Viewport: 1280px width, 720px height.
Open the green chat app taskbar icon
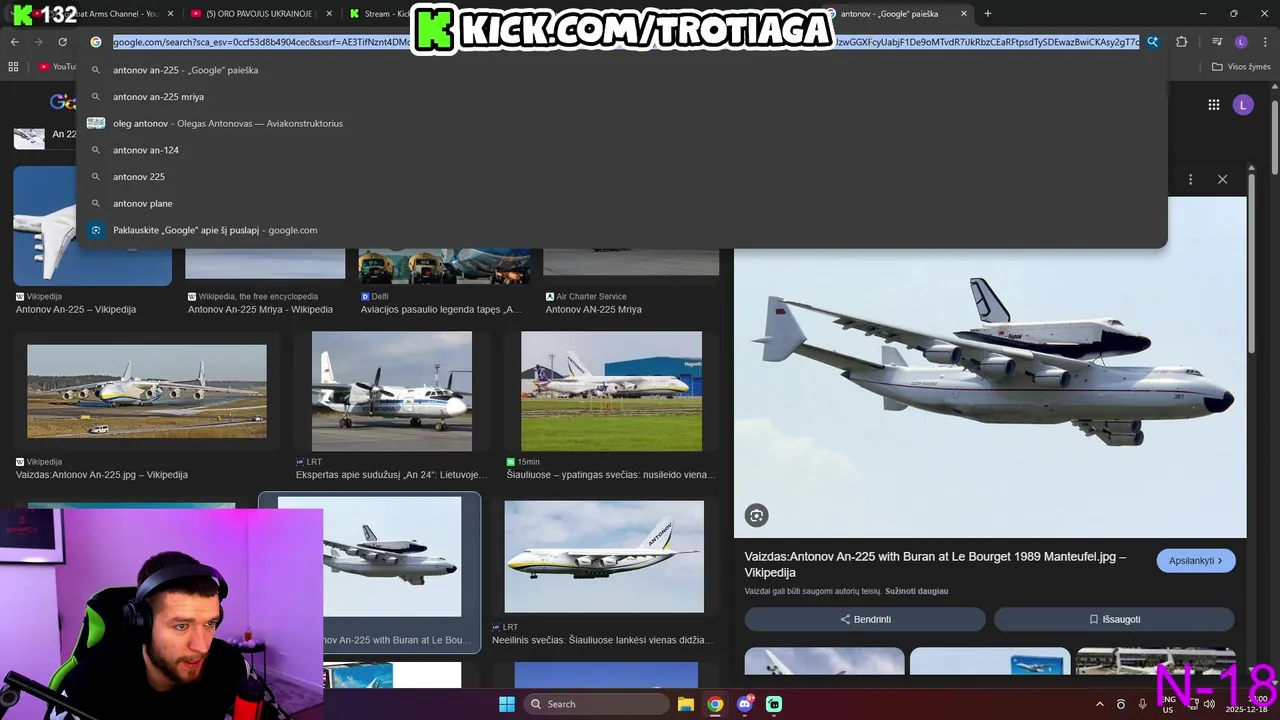coord(774,704)
